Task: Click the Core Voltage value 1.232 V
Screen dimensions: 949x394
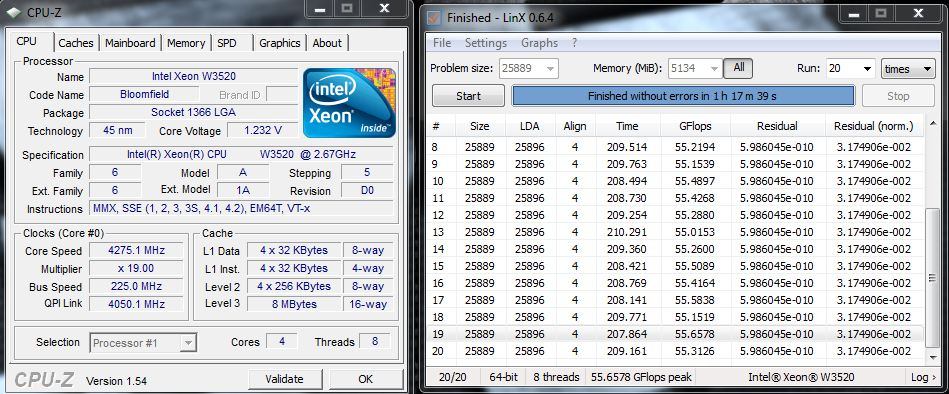Action: [x=263, y=130]
